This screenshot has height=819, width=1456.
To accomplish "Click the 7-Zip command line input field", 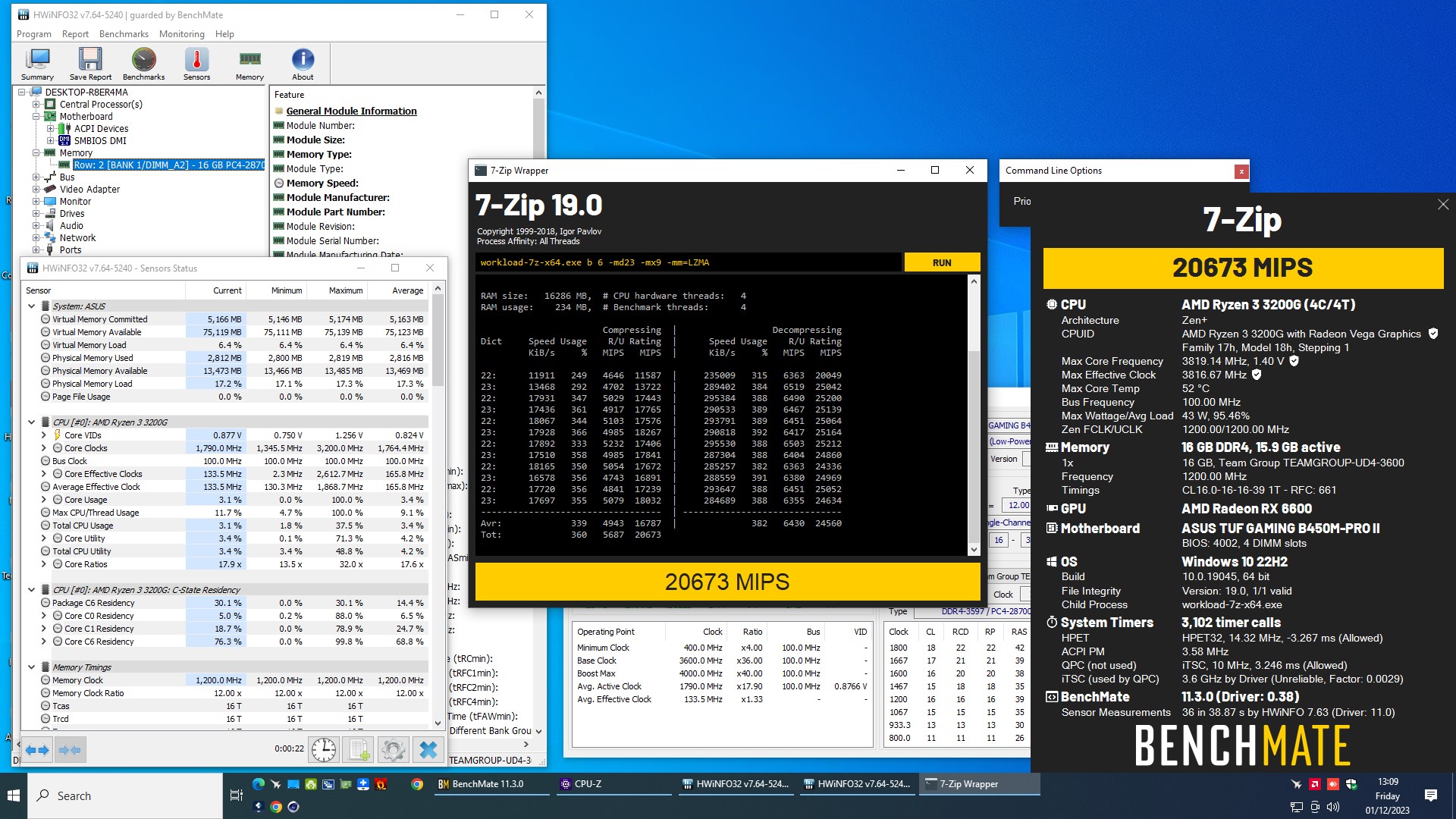I will 689,262.
